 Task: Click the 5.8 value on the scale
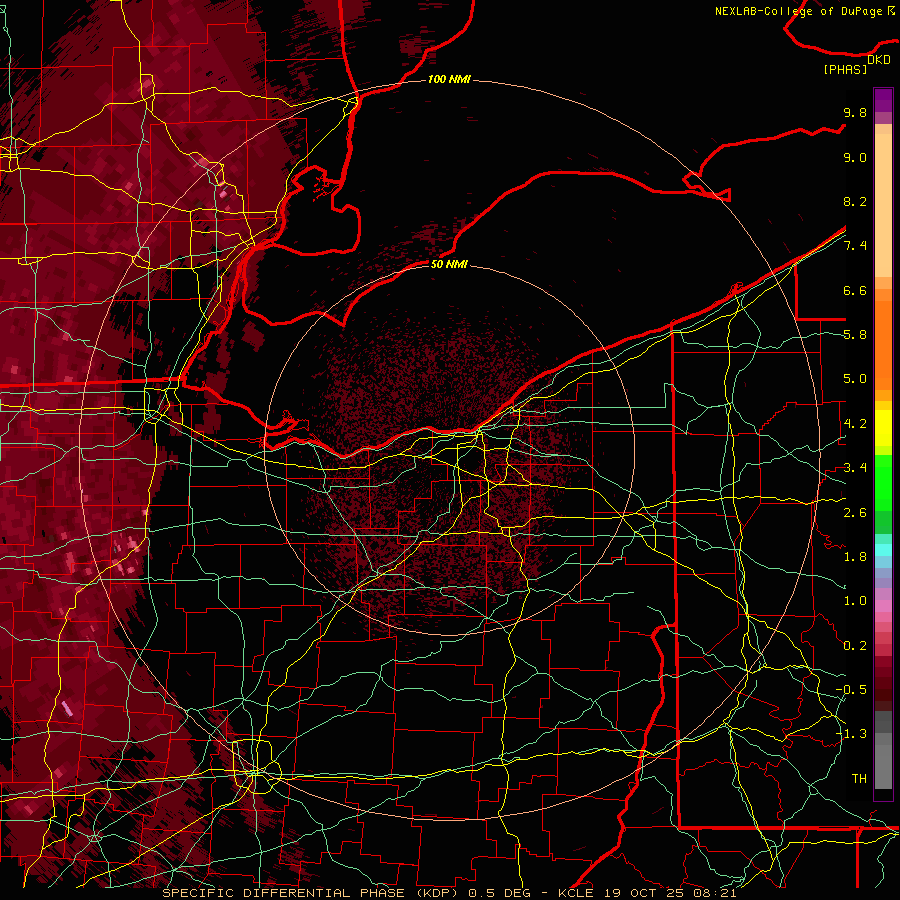(855, 335)
